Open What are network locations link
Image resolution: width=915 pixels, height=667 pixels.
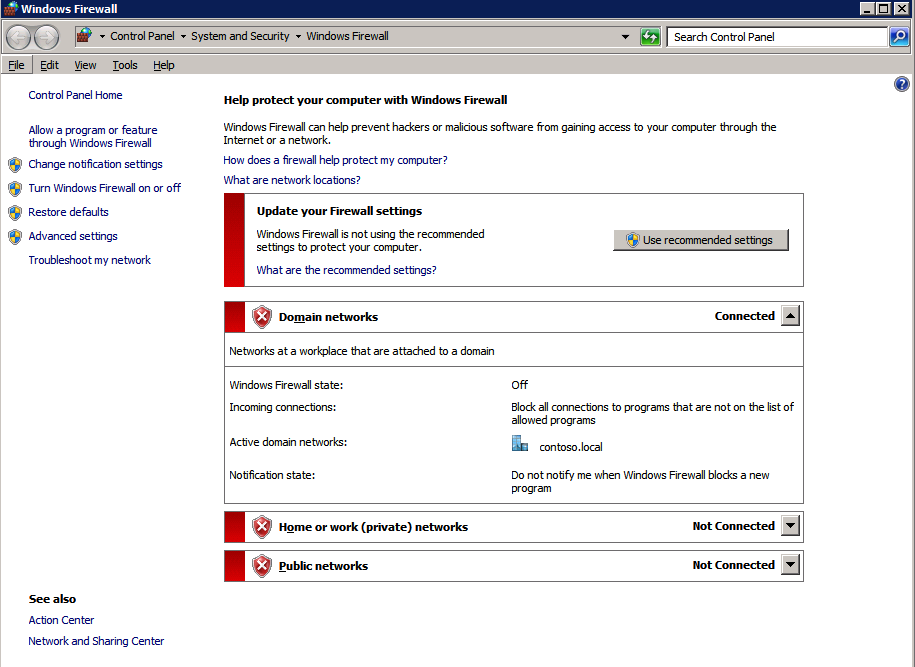(292, 180)
